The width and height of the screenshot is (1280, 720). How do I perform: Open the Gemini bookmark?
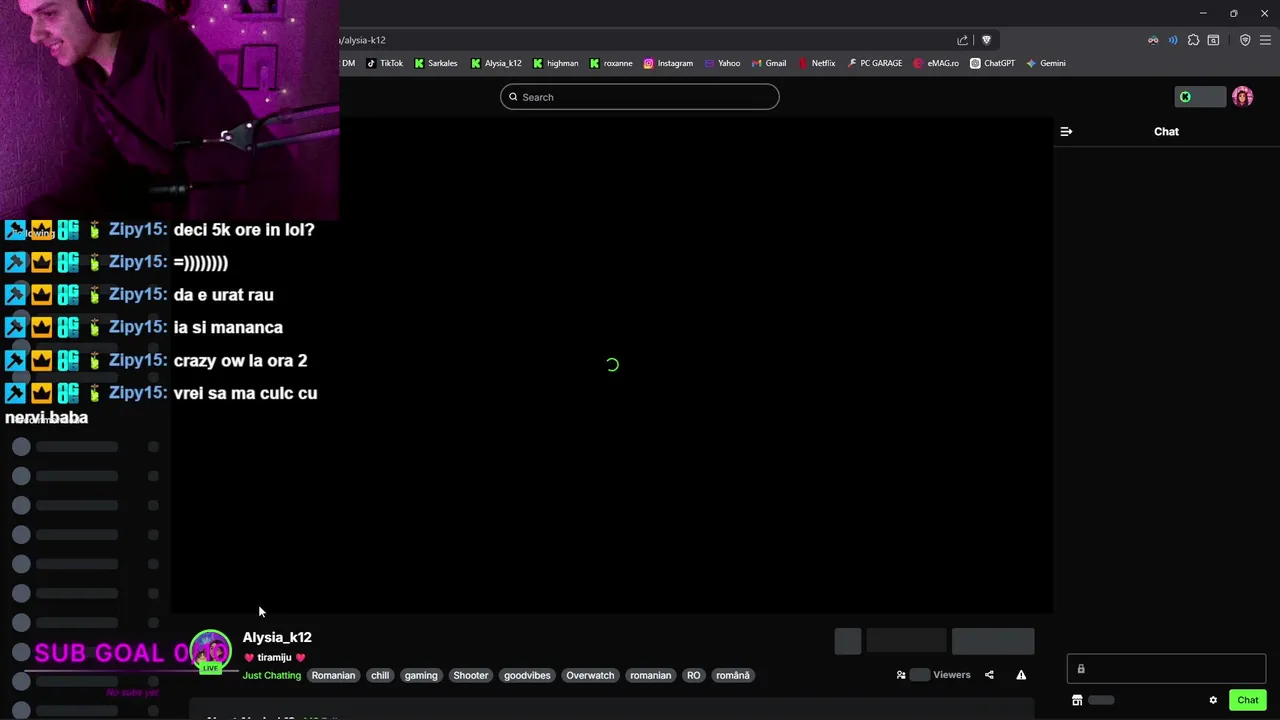pos(1045,63)
